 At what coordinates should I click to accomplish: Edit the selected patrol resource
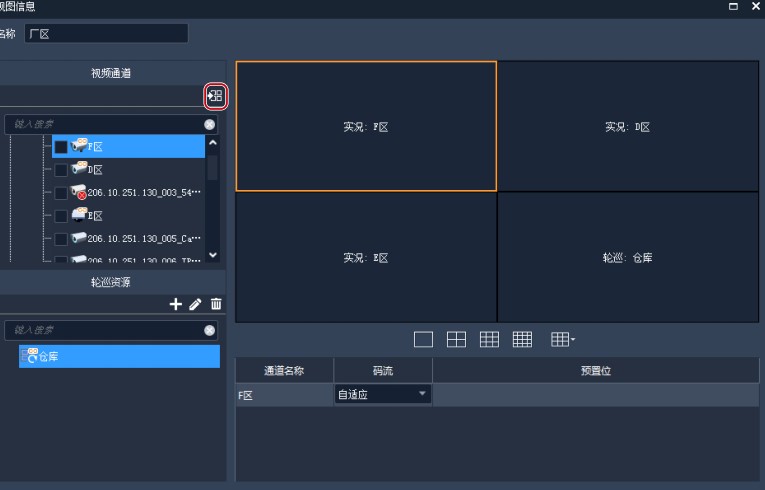[x=195, y=304]
